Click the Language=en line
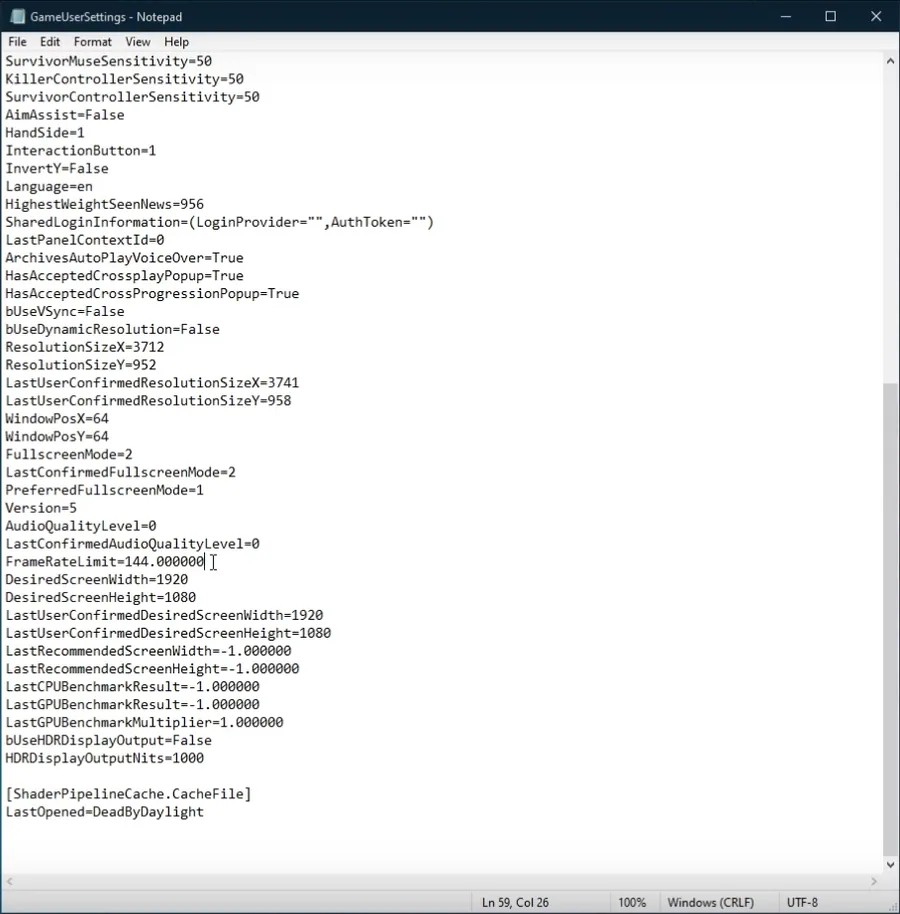Viewport: 900px width, 914px height. click(49, 187)
